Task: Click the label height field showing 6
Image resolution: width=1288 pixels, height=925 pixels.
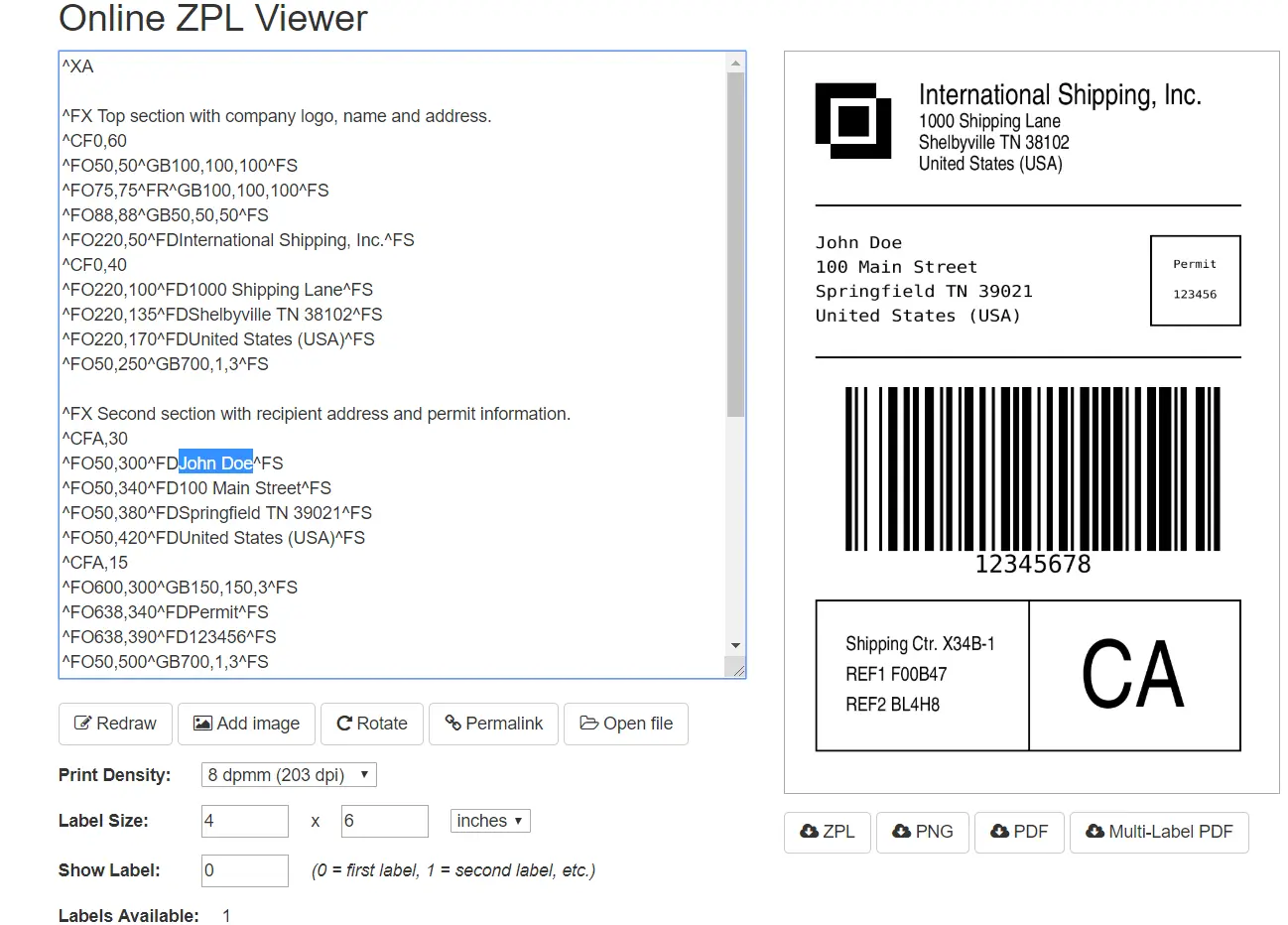Action: 385,821
